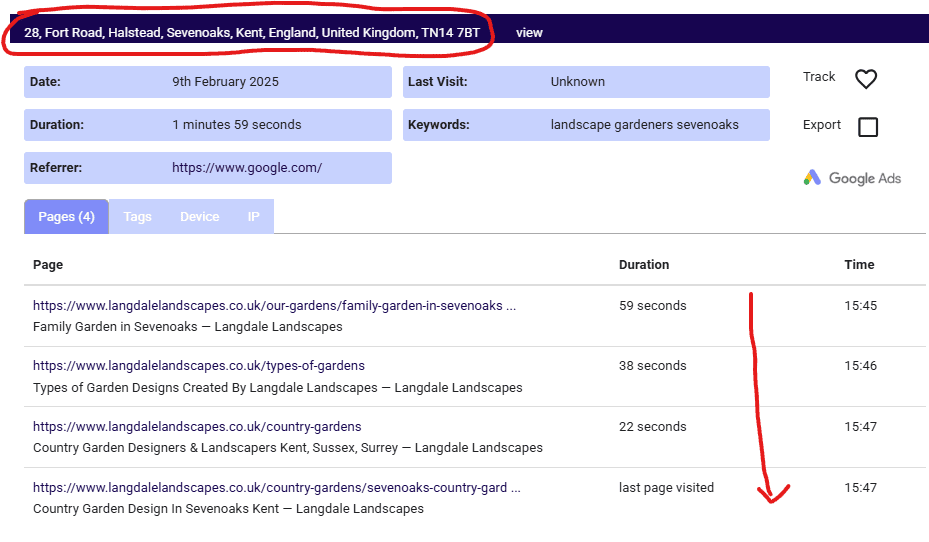The image size is (929, 542).
Task: Open the family-garden-in-sevenoaks page URL
Action: tap(274, 306)
